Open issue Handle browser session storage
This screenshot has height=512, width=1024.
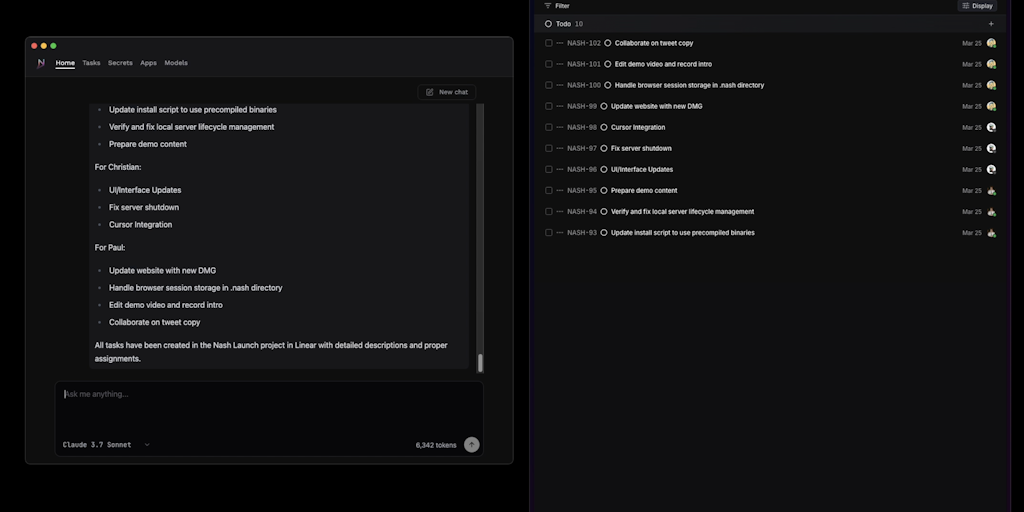[x=689, y=86]
